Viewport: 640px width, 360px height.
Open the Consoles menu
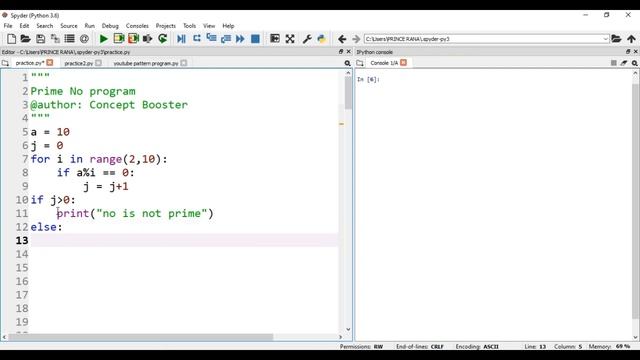pyautogui.click(x=137, y=26)
